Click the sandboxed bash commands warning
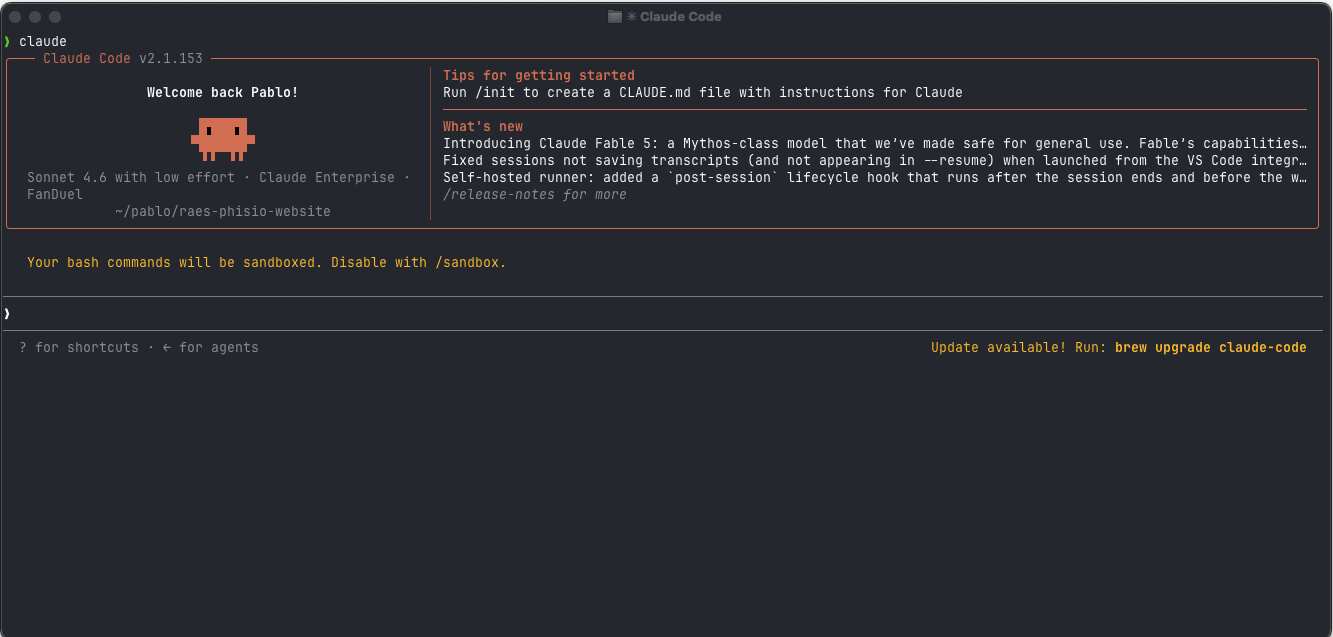Image resolution: width=1333 pixels, height=637 pixels. point(267,262)
